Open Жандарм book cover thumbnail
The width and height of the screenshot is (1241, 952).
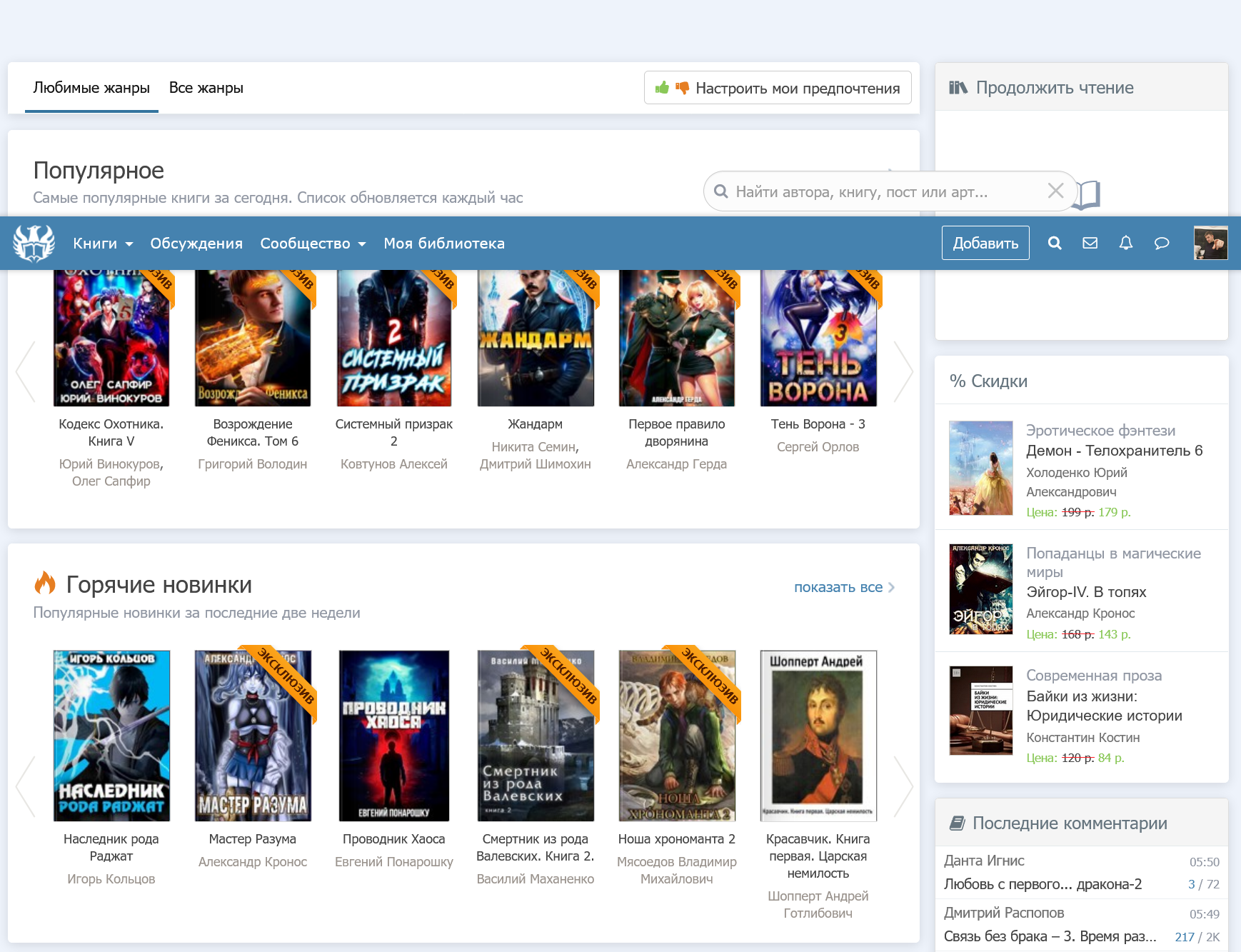point(536,339)
